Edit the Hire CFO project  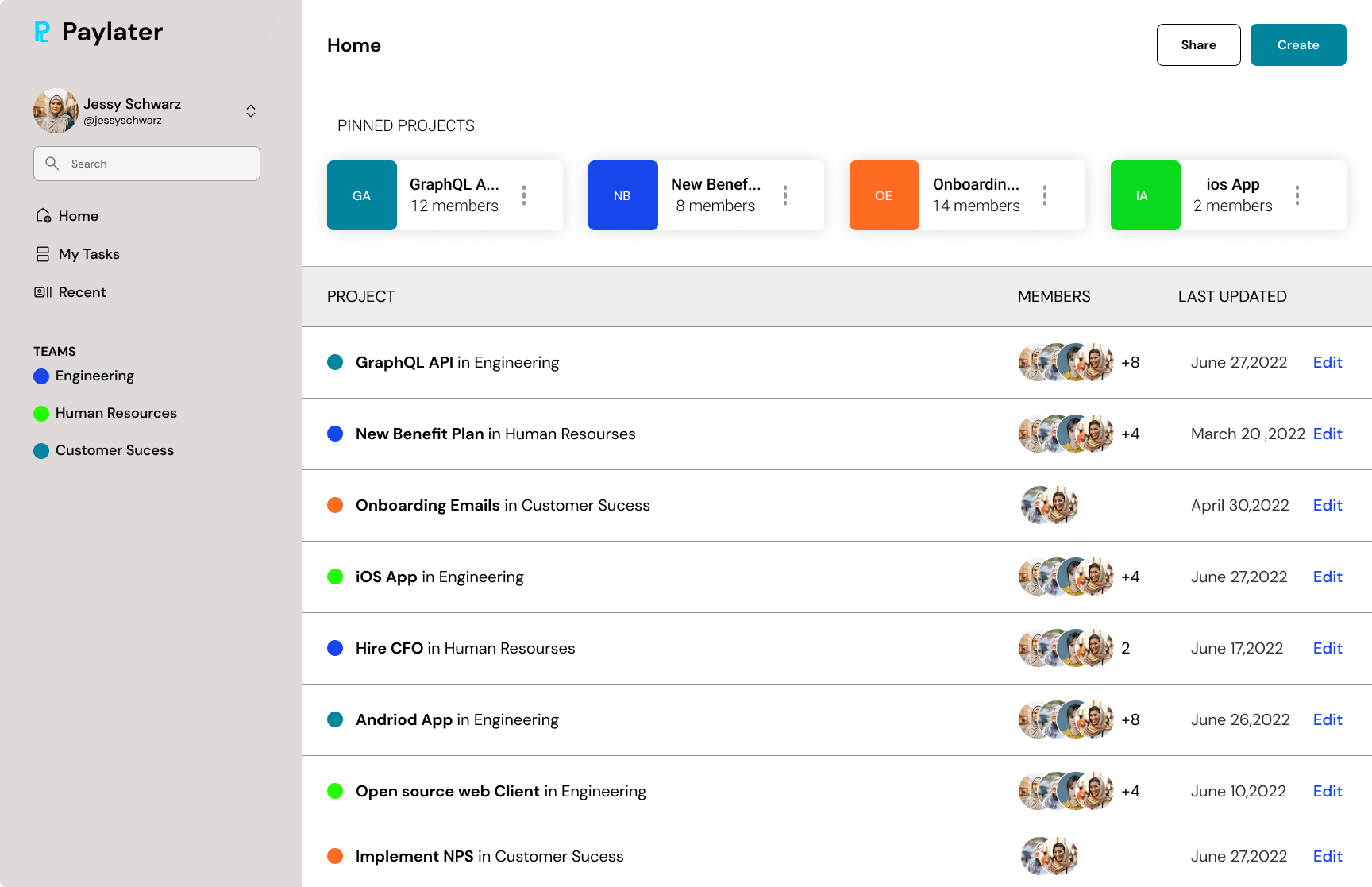point(1327,648)
